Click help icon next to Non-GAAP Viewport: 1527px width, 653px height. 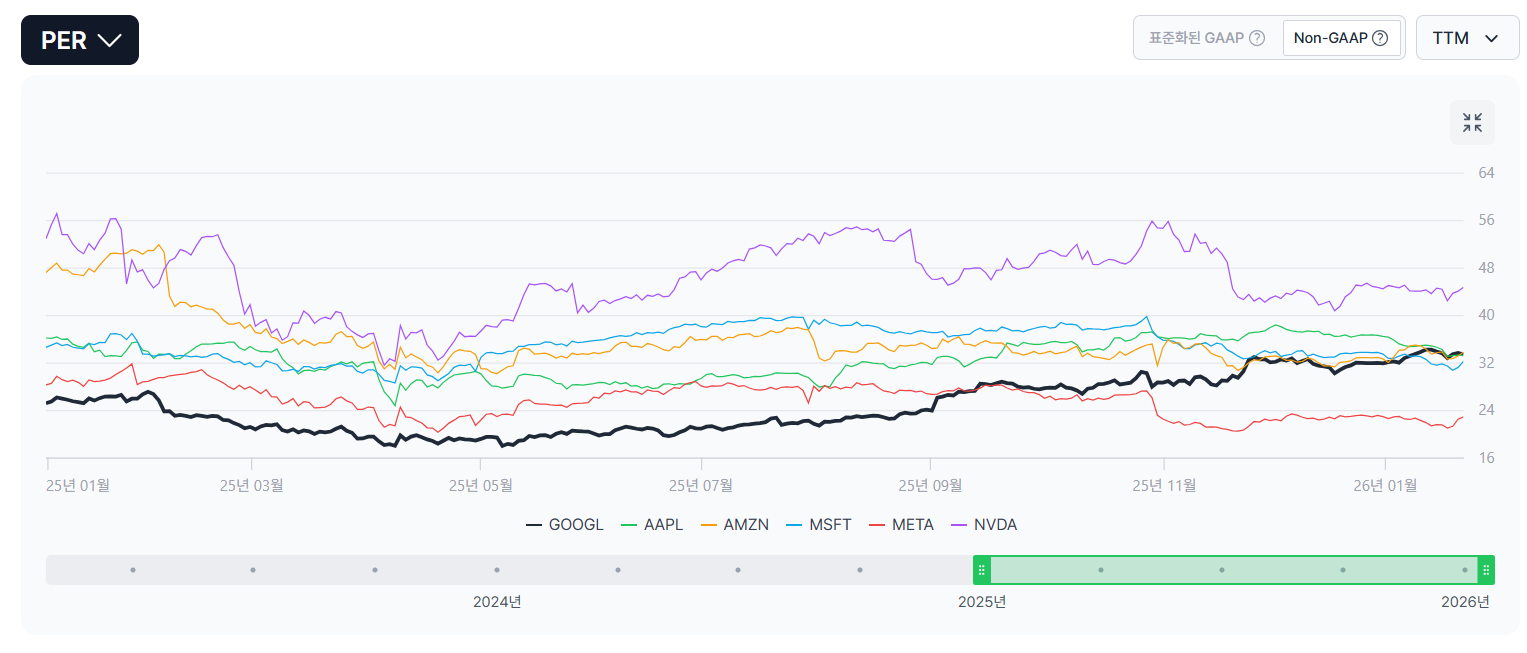1380,38
